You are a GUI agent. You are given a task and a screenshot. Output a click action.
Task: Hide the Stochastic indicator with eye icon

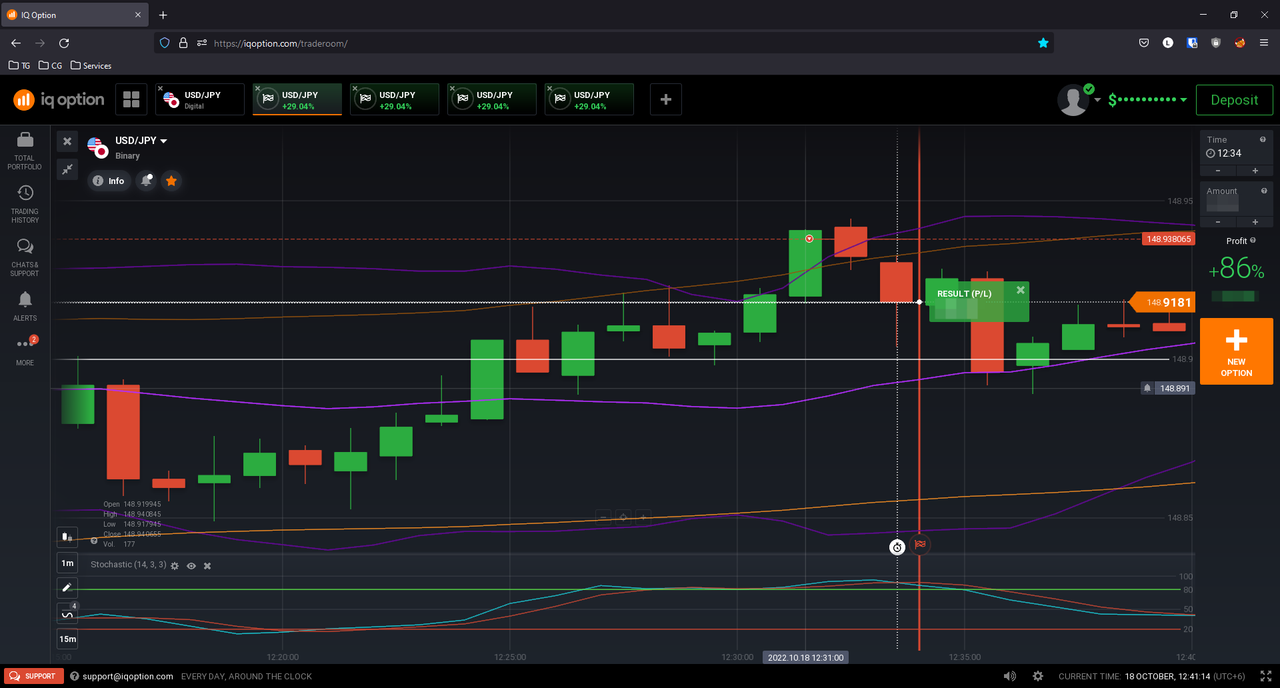pos(191,566)
